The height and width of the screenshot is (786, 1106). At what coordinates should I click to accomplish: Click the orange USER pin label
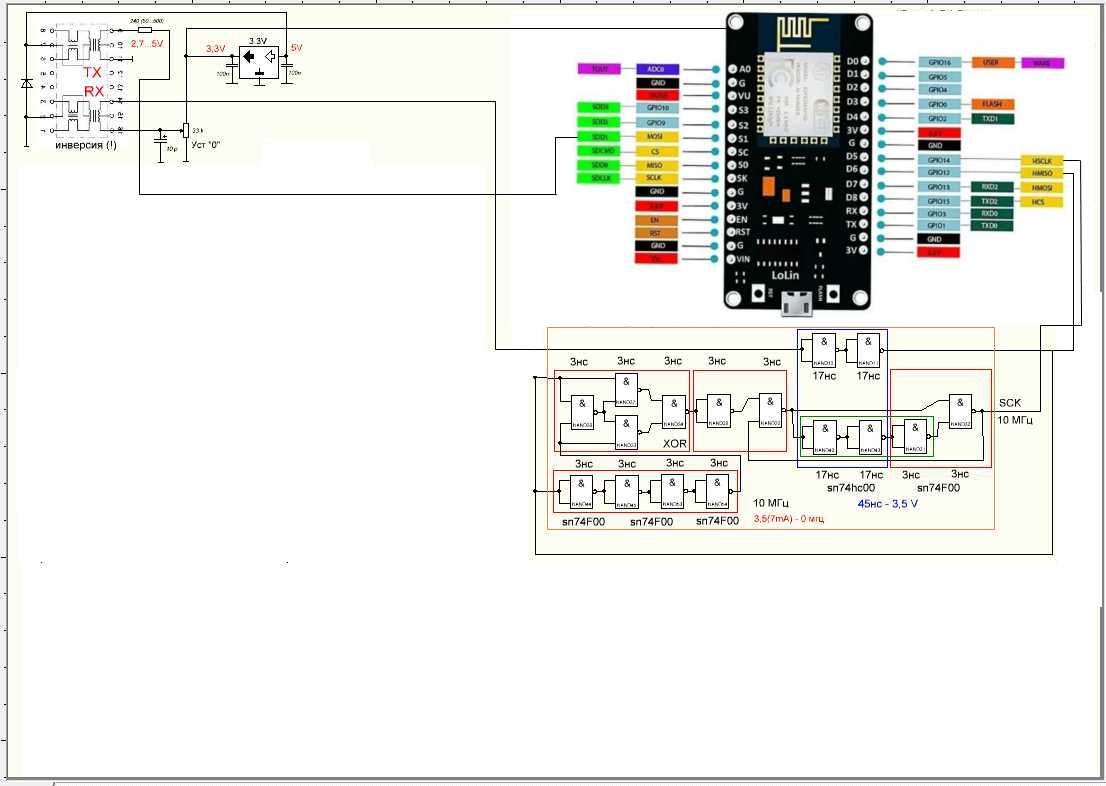[991, 62]
